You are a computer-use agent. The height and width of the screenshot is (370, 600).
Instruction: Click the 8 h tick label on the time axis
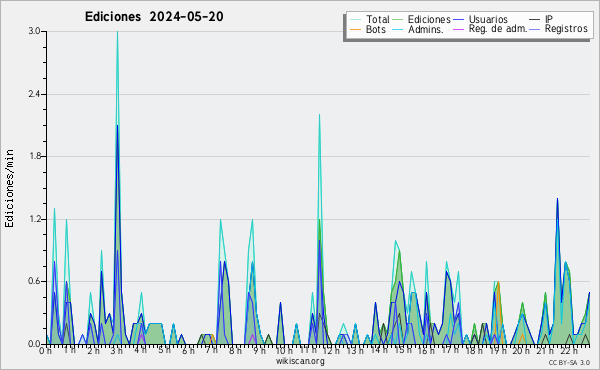tap(235, 350)
